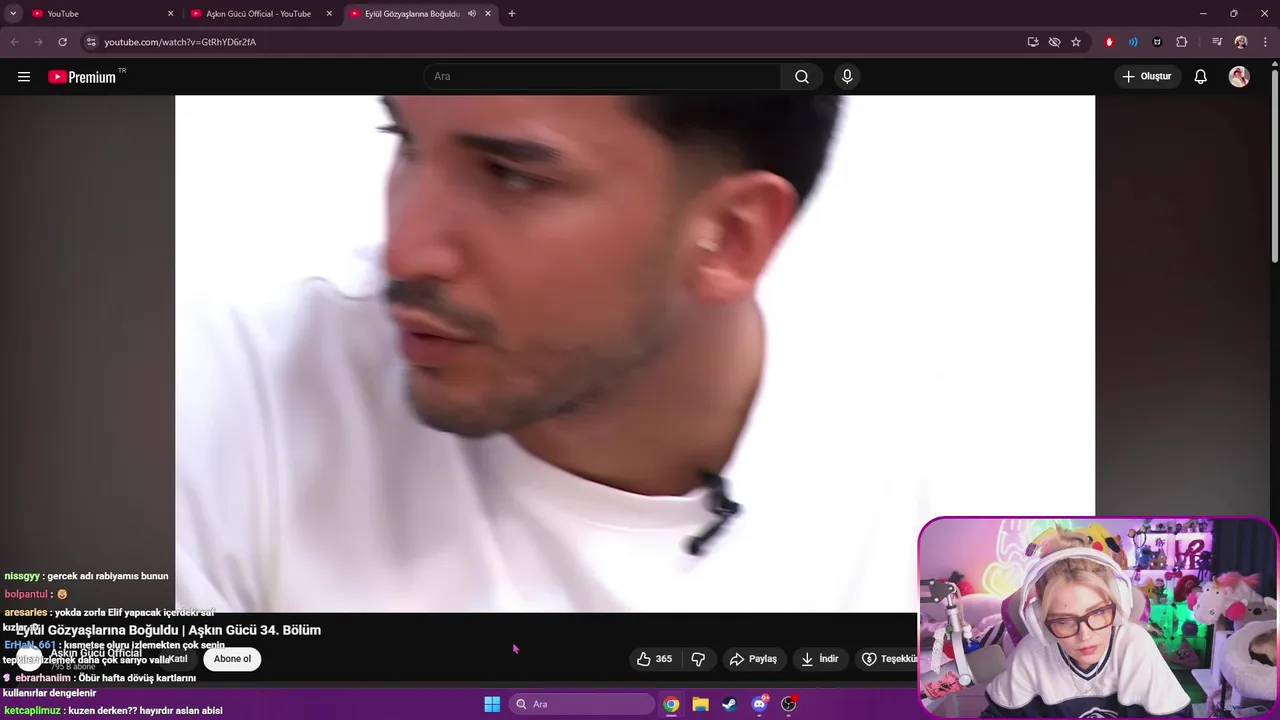The width and height of the screenshot is (1280, 720).
Task: Dislike the video with thumbs down
Action: click(699, 659)
